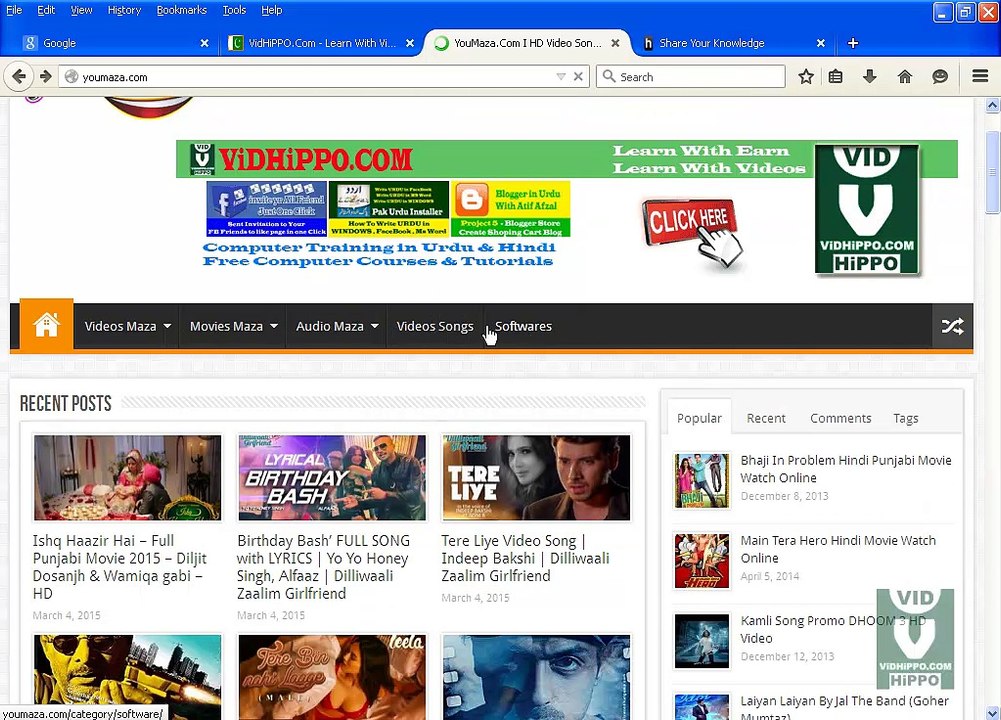Open Bhaji In Problem Hindi Punjabi Movie link
Image resolution: width=1001 pixels, height=720 pixels.
point(846,469)
